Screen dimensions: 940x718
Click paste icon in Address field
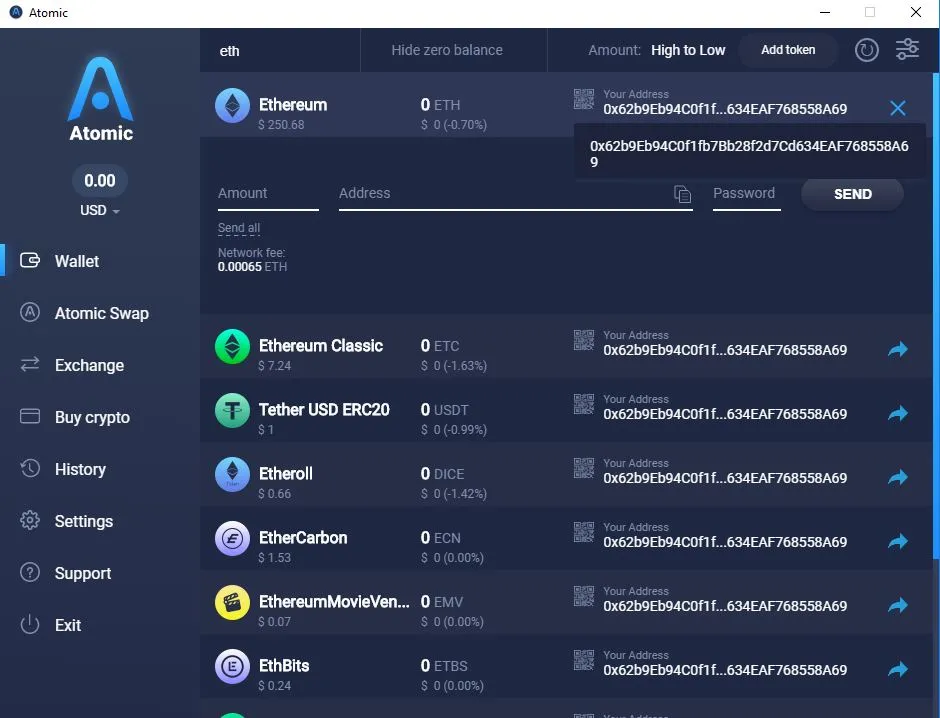pyautogui.click(x=682, y=194)
